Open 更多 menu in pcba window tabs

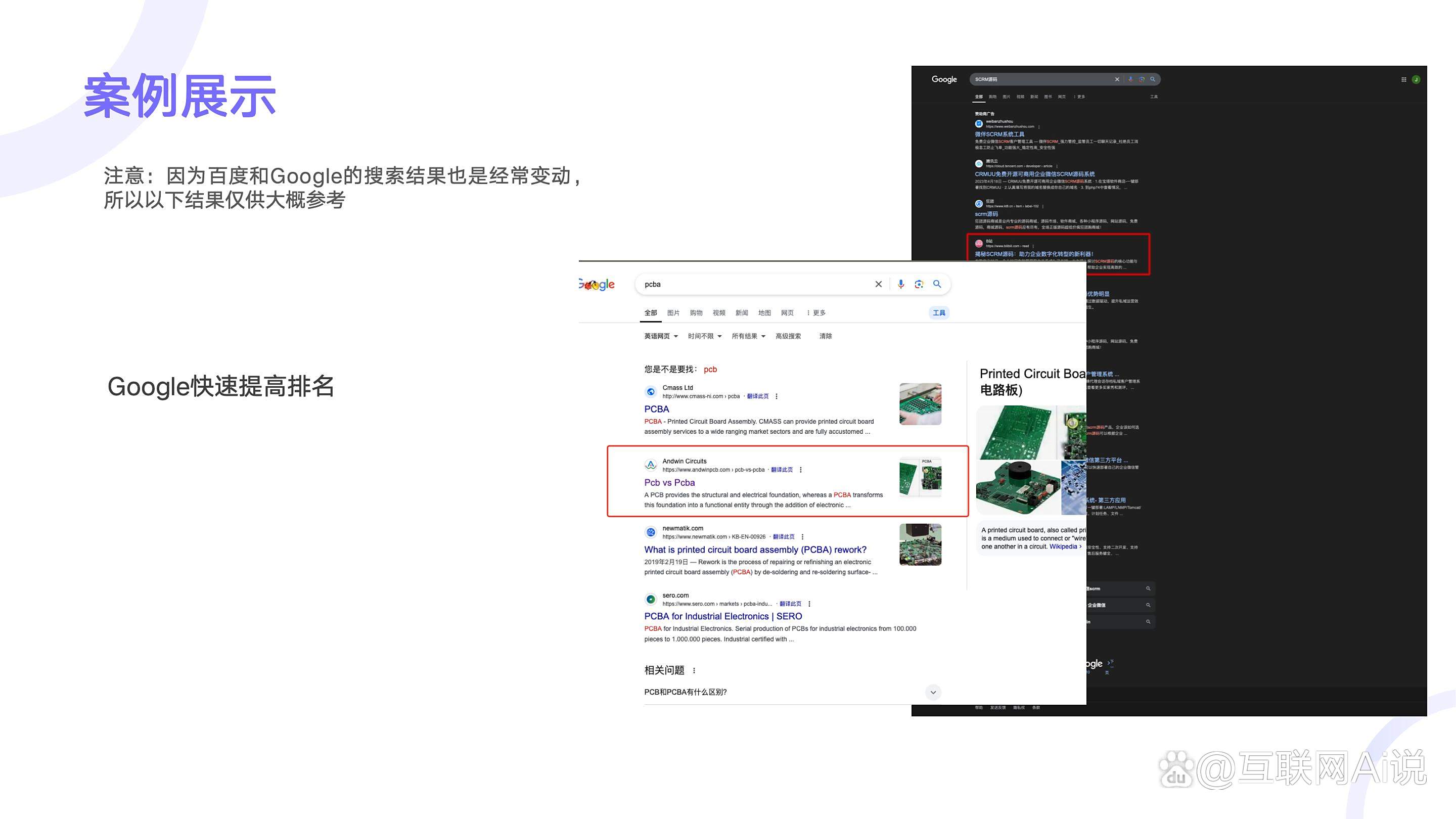click(816, 313)
